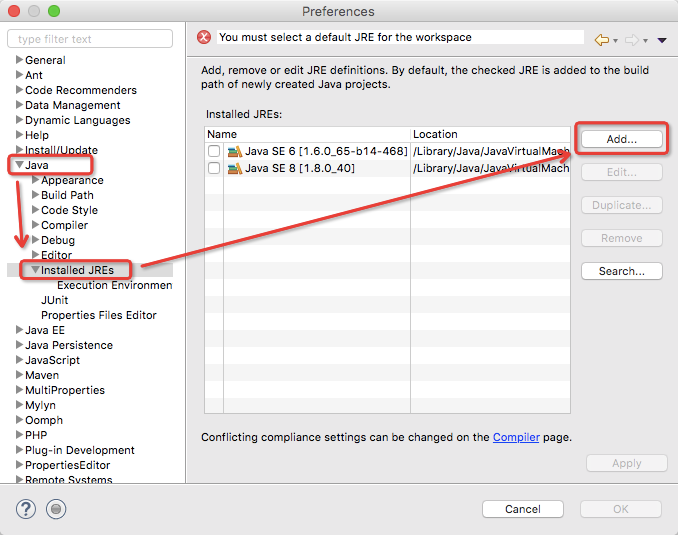This screenshot has width=678, height=535.
Task: Select PHP tree item
Action: click(36, 435)
